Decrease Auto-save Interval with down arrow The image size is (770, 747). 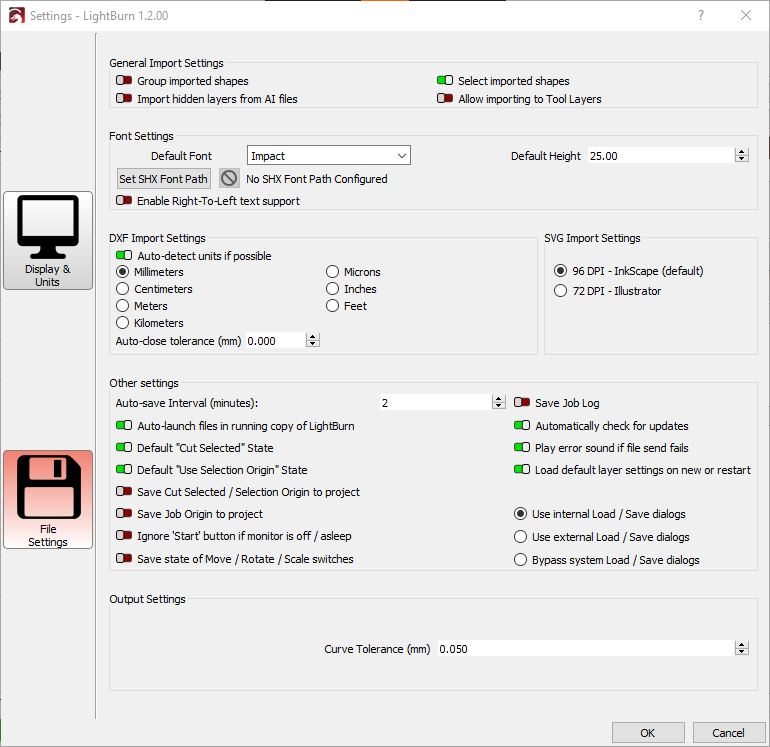point(498,406)
